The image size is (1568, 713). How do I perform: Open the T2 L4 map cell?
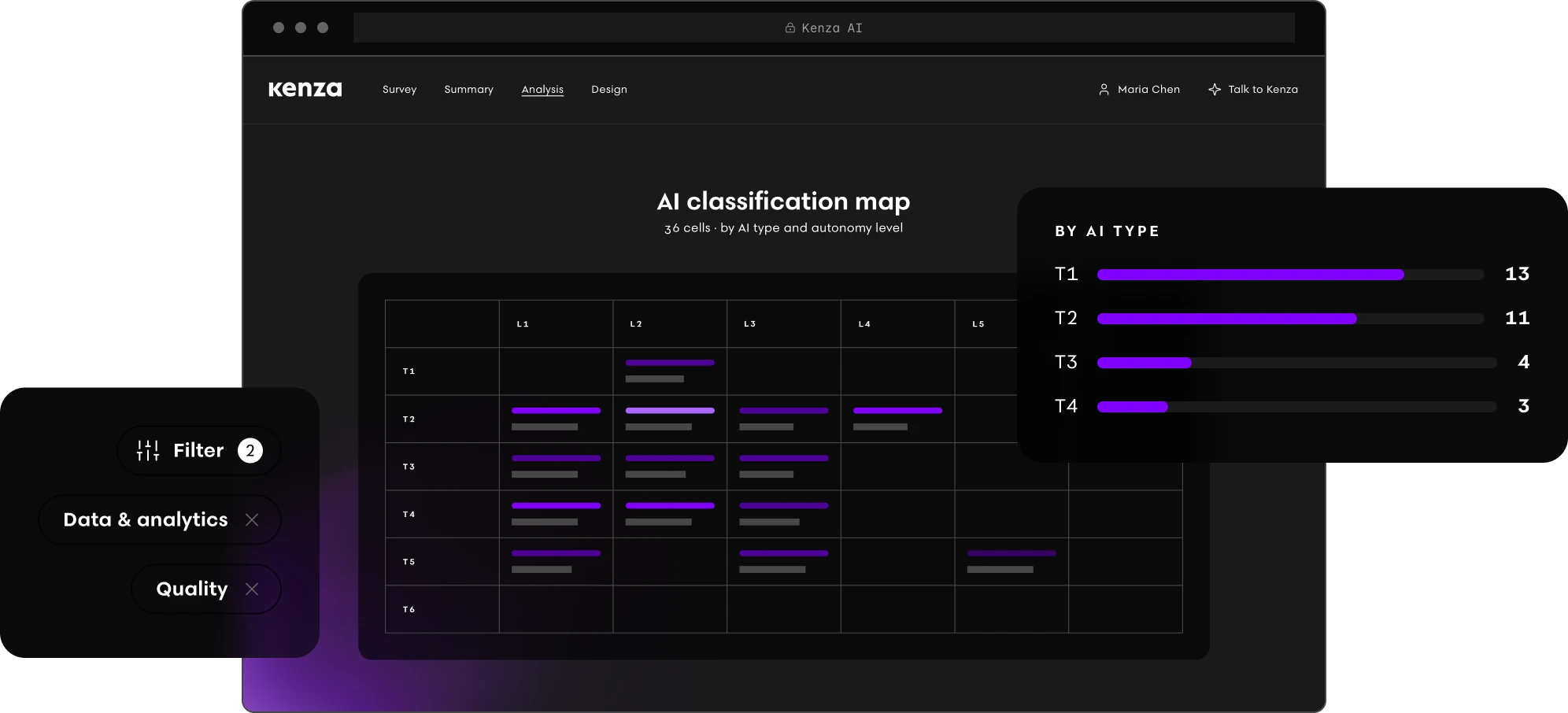click(x=897, y=419)
